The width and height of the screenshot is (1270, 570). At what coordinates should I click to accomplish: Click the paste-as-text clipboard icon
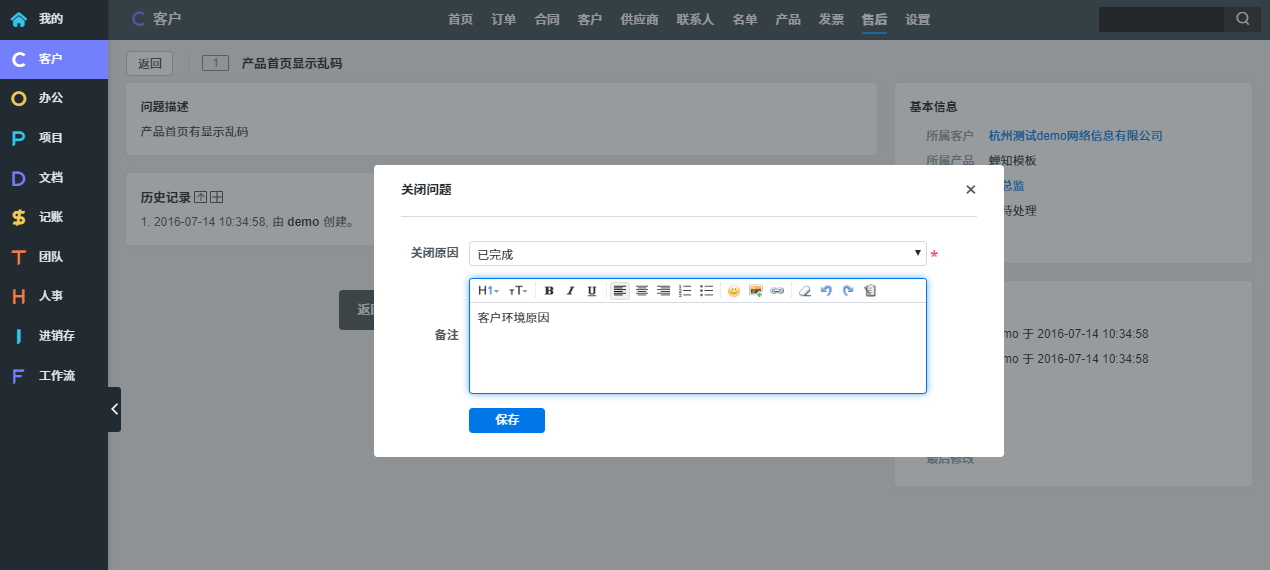pos(870,291)
